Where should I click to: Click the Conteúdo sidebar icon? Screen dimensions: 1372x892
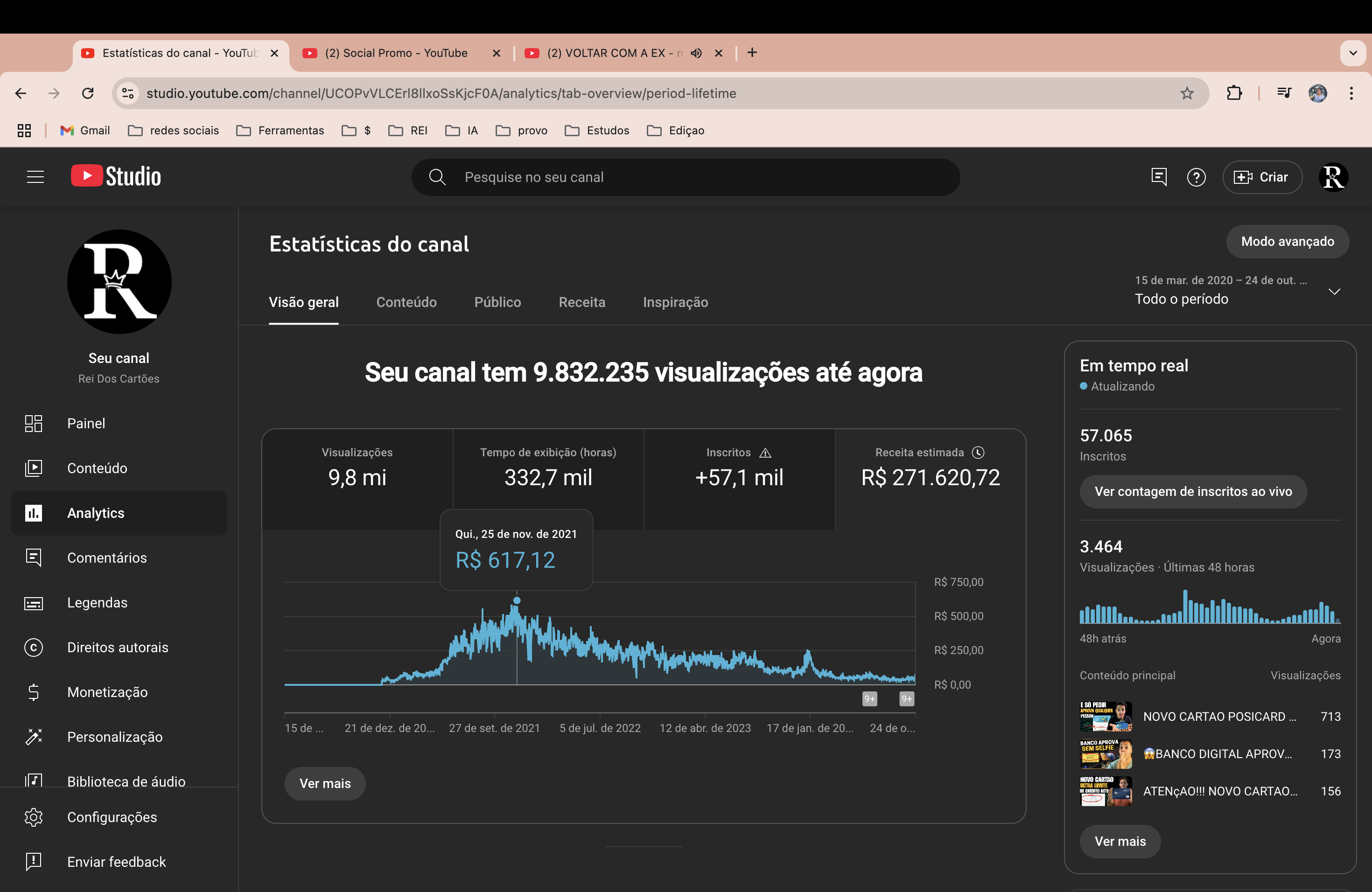(x=34, y=468)
